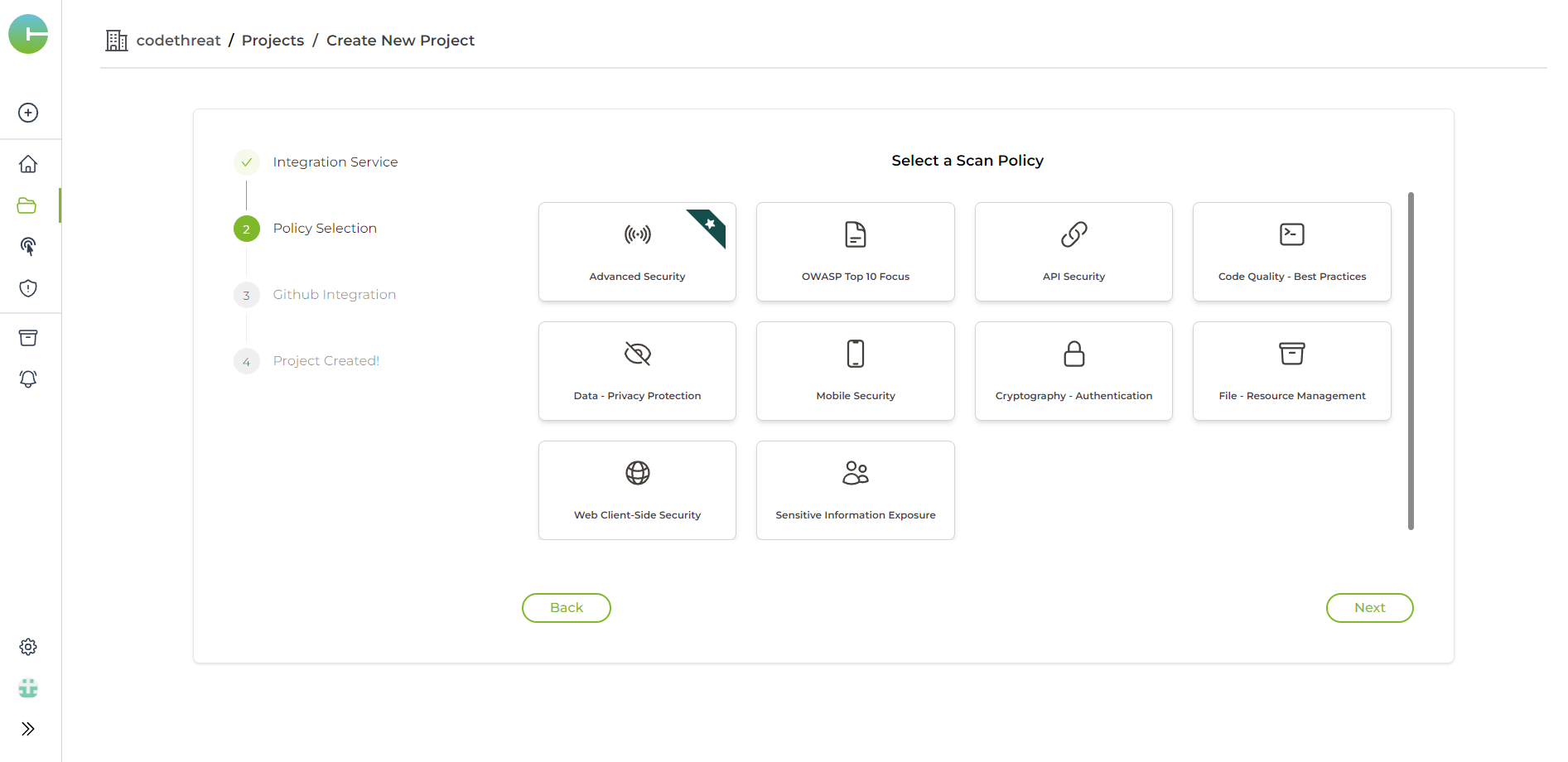Choose Web Client-Side Security label
The image size is (1568, 762).
click(637, 515)
